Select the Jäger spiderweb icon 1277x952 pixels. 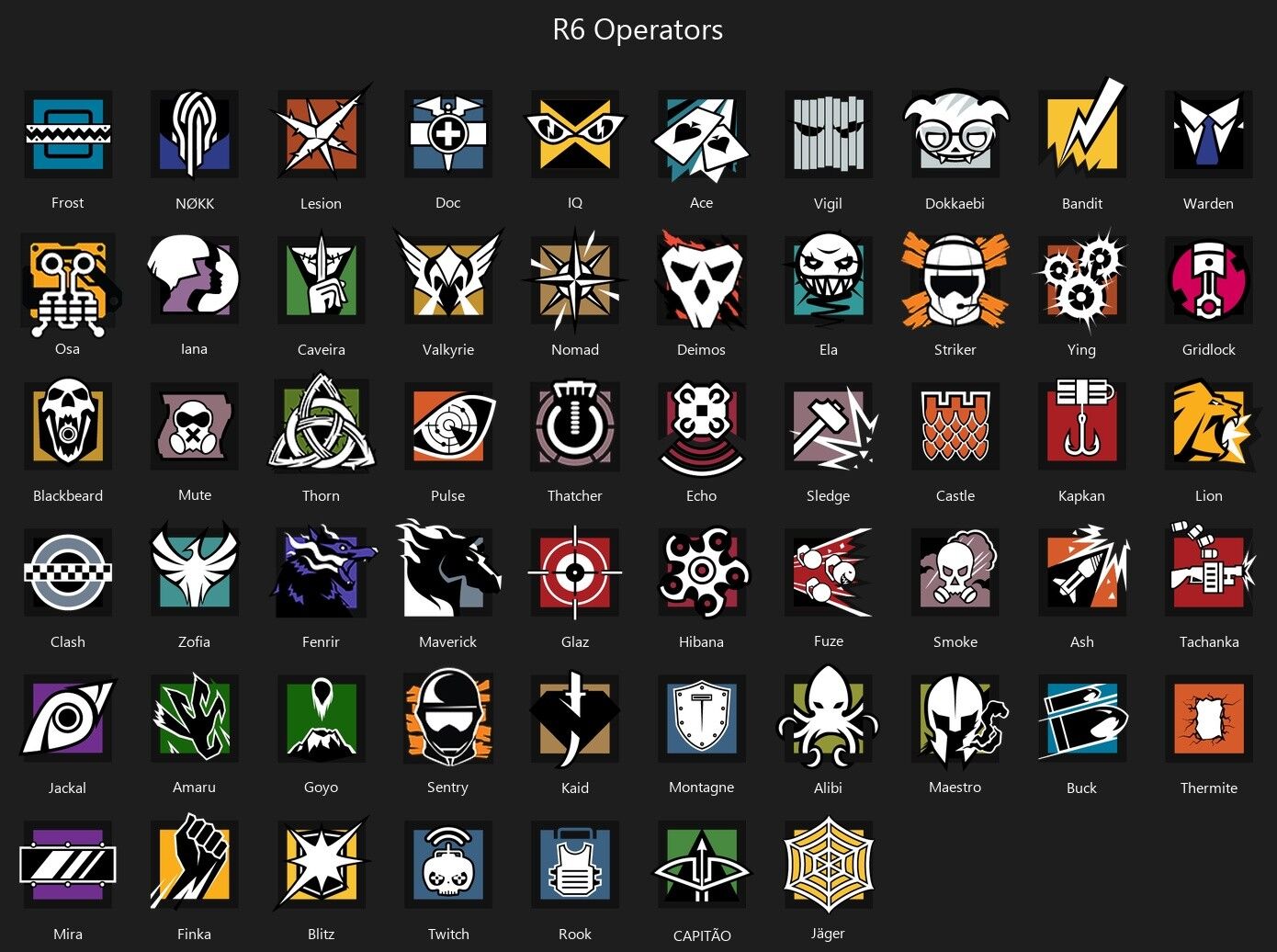829,864
